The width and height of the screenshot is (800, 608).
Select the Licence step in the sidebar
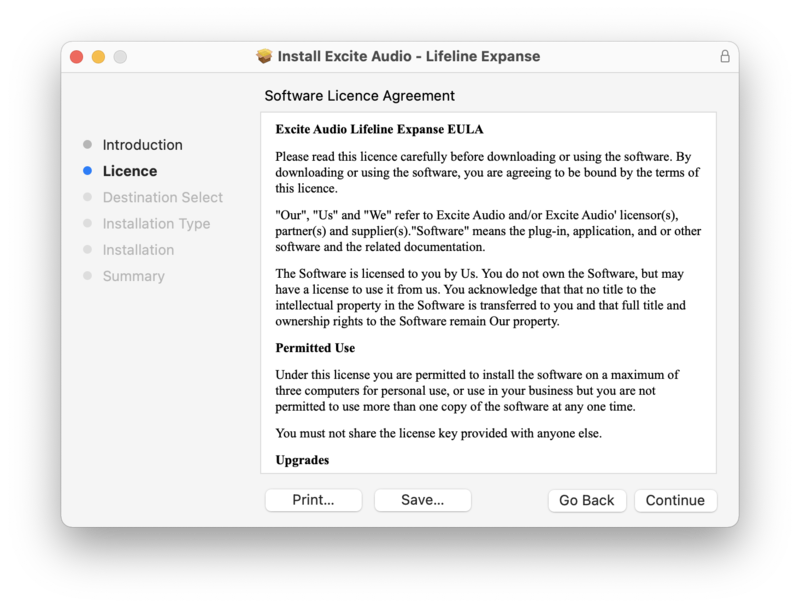(129, 171)
